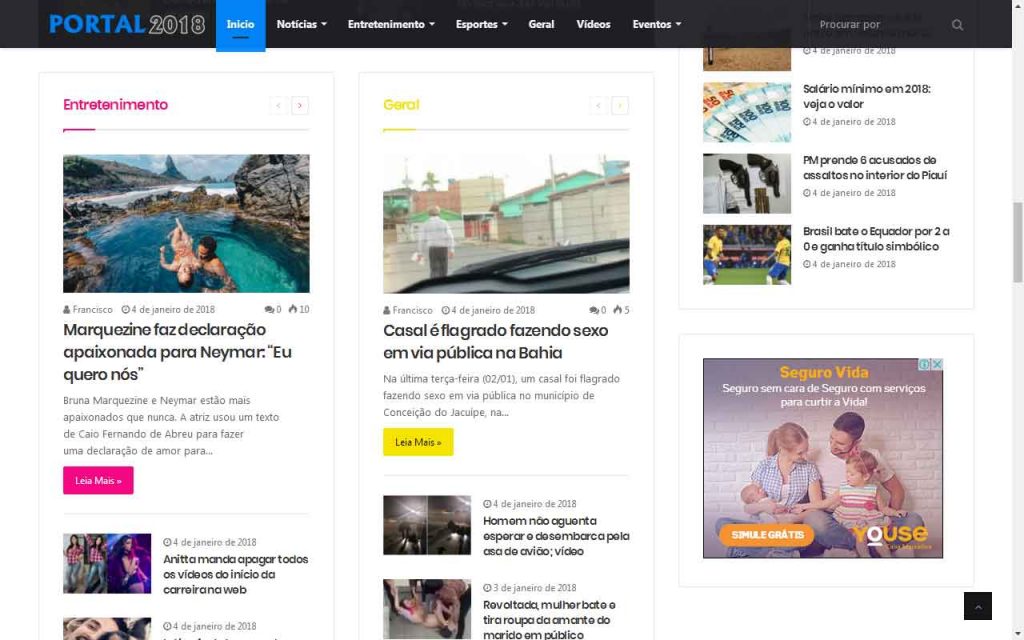Close the Seguro Vida ad
The width and height of the screenshot is (1024, 640).
pyautogui.click(x=937, y=364)
